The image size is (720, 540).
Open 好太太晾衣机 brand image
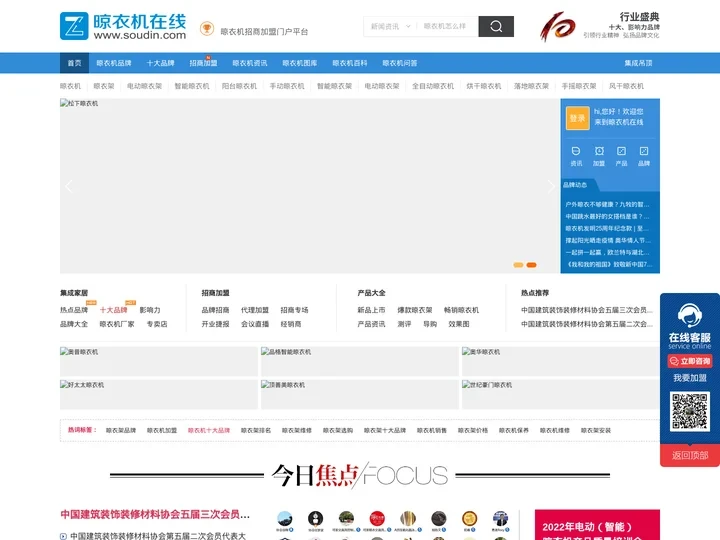158,394
